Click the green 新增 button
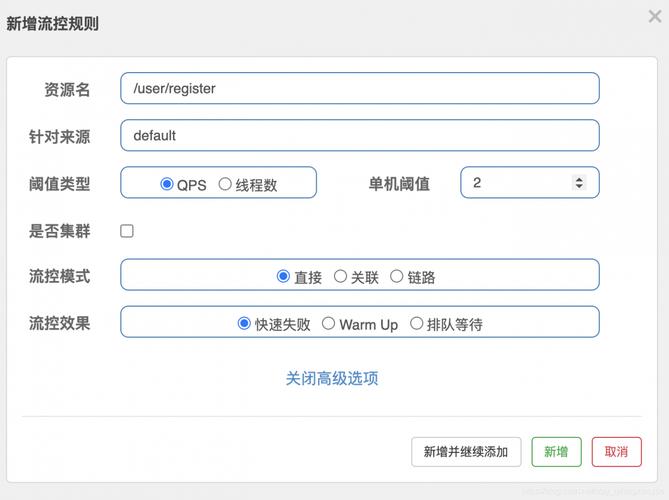This screenshot has height=500, width=669. pos(556,452)
